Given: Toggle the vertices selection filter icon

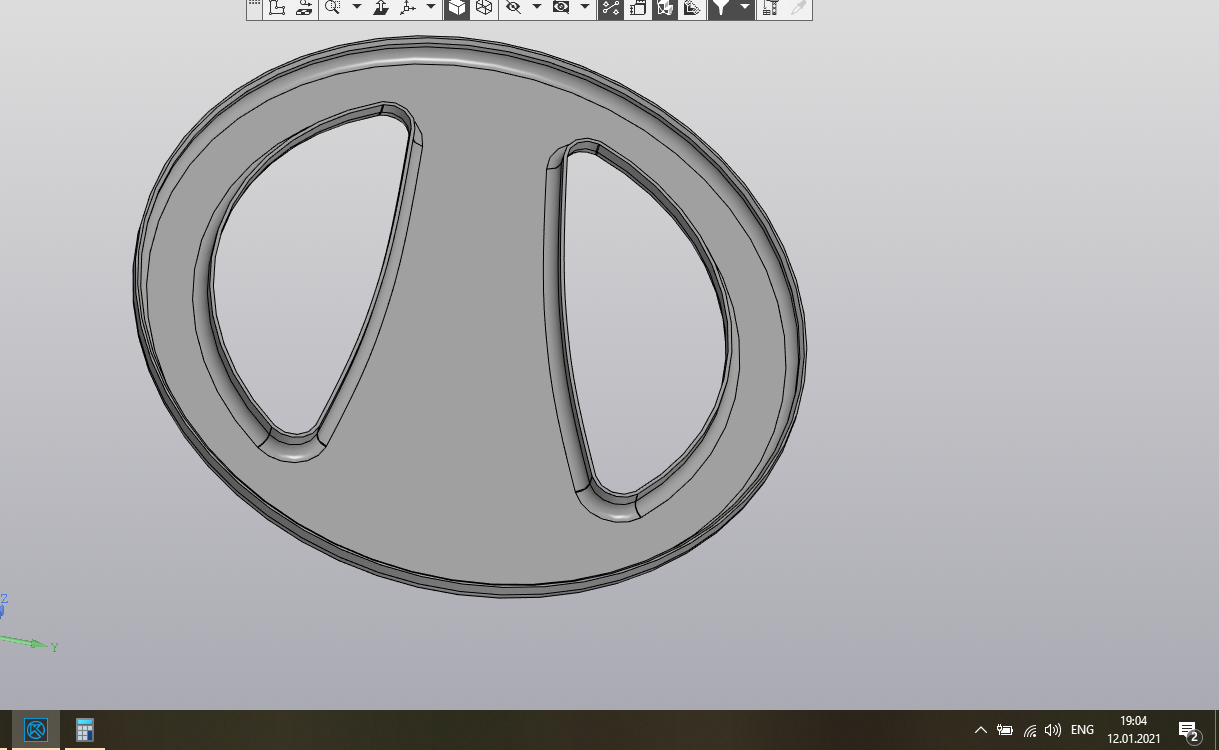Looking at the screenshot, I should [x=610, y=8].
